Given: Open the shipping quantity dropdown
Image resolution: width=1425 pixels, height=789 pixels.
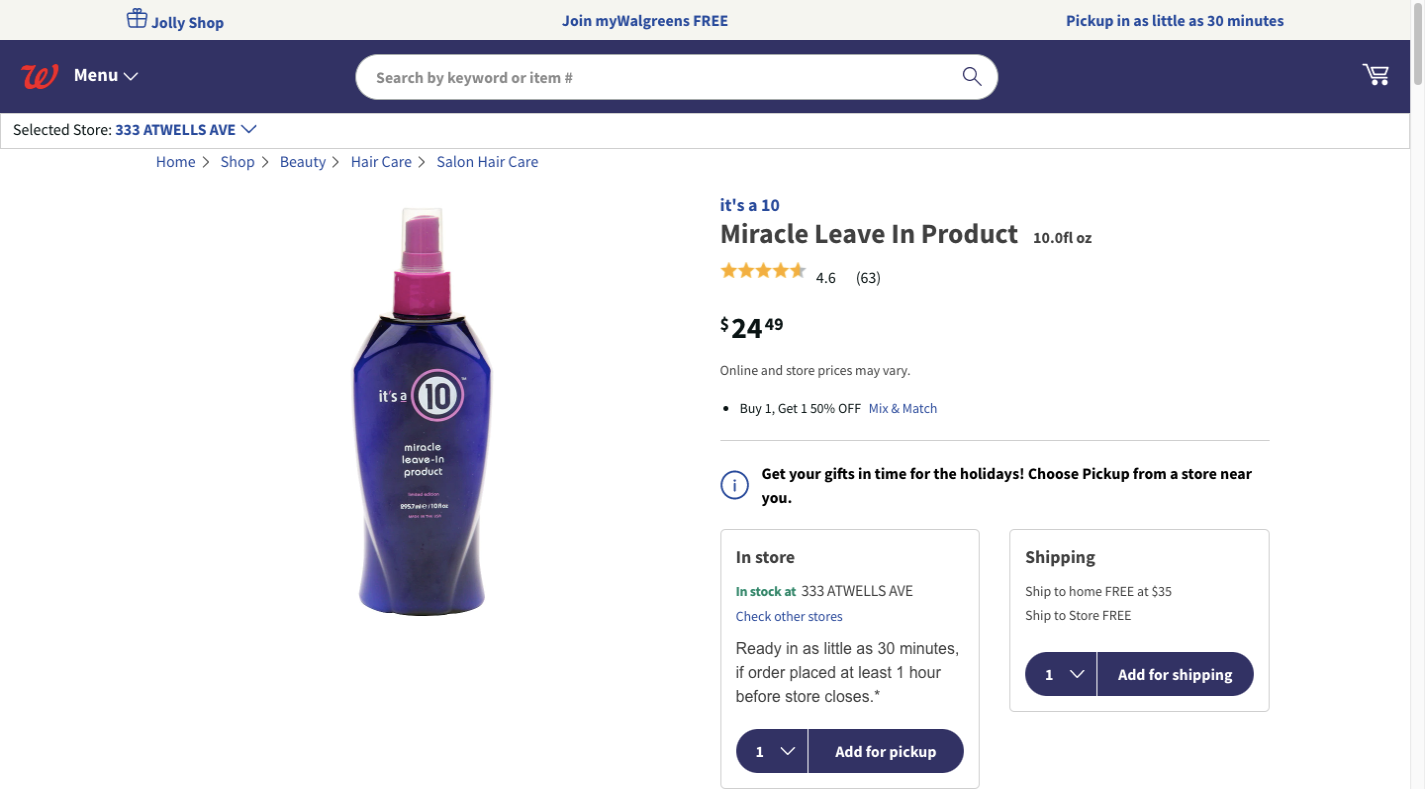Looking at the screenshot, I should 1062,675.
